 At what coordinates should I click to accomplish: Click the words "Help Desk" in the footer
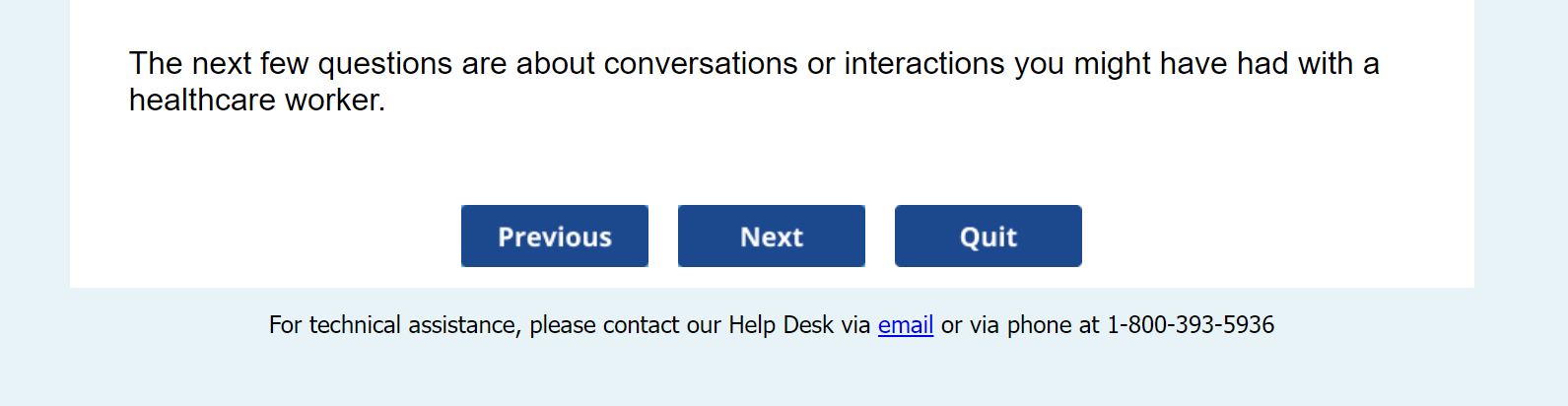point(781,325)
